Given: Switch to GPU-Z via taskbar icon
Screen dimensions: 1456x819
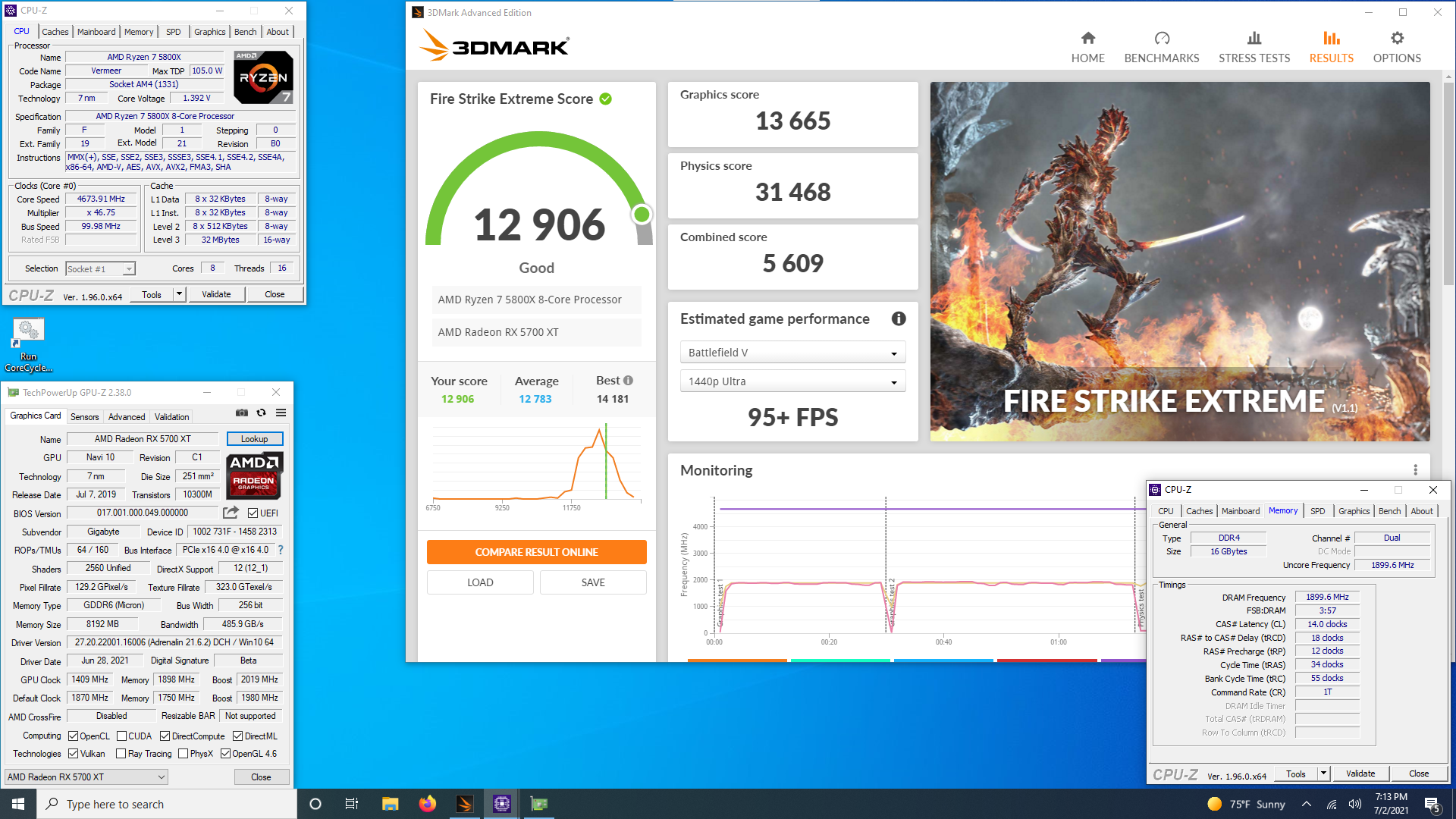Looking at the screenshot, I should point(539,804).
